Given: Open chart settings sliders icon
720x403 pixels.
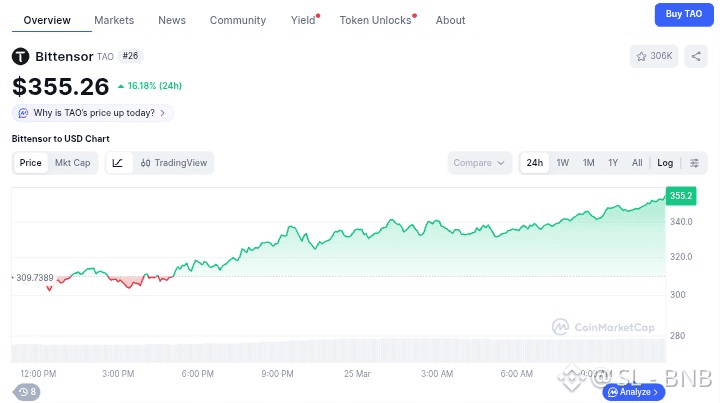Looking at the screenshot, I should click(x=694, y=163).
